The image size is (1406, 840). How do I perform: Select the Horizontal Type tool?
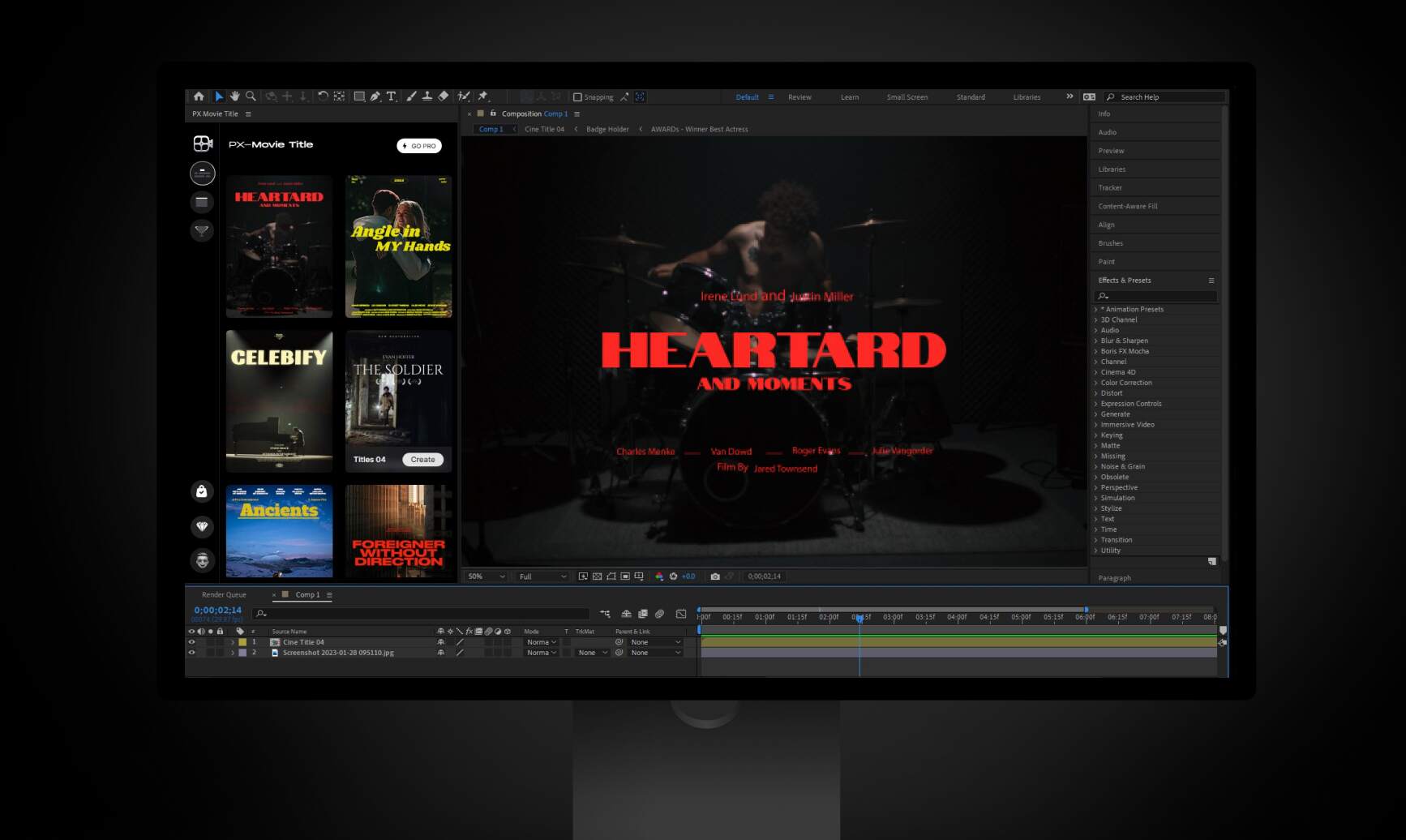[391, 96]
